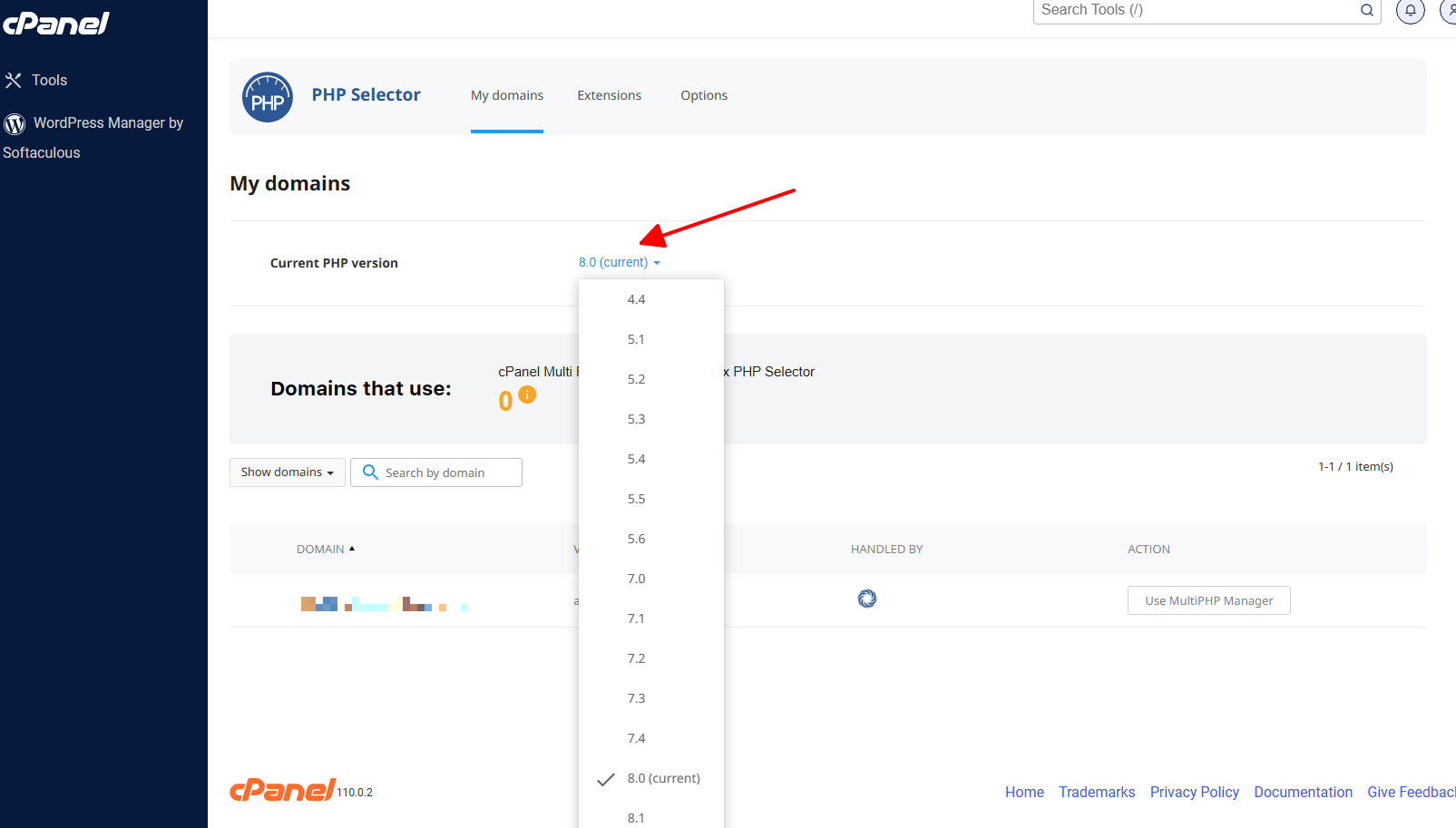
Task: Choose PHP version 5.3
Action: point(651,419)
